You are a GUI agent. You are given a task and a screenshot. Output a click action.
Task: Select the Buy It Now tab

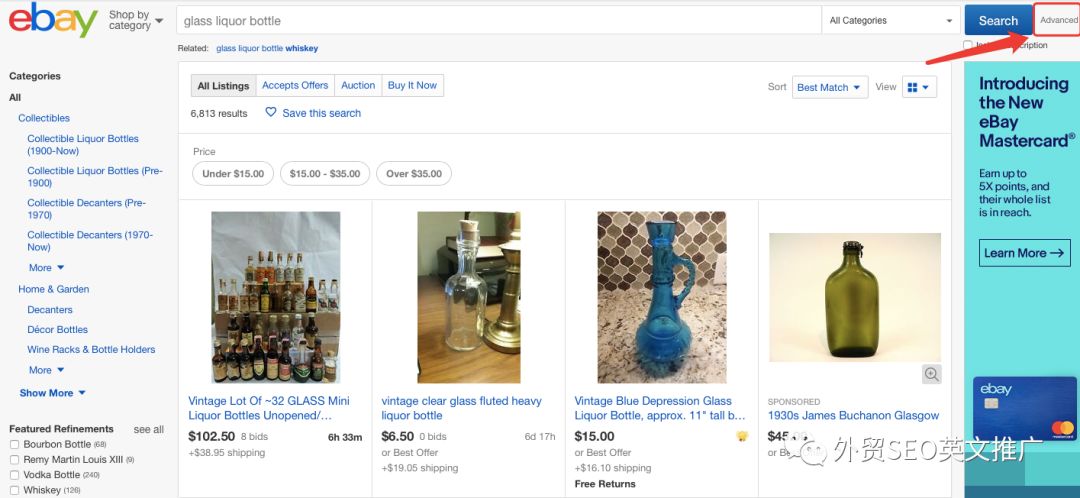(412, 86)
